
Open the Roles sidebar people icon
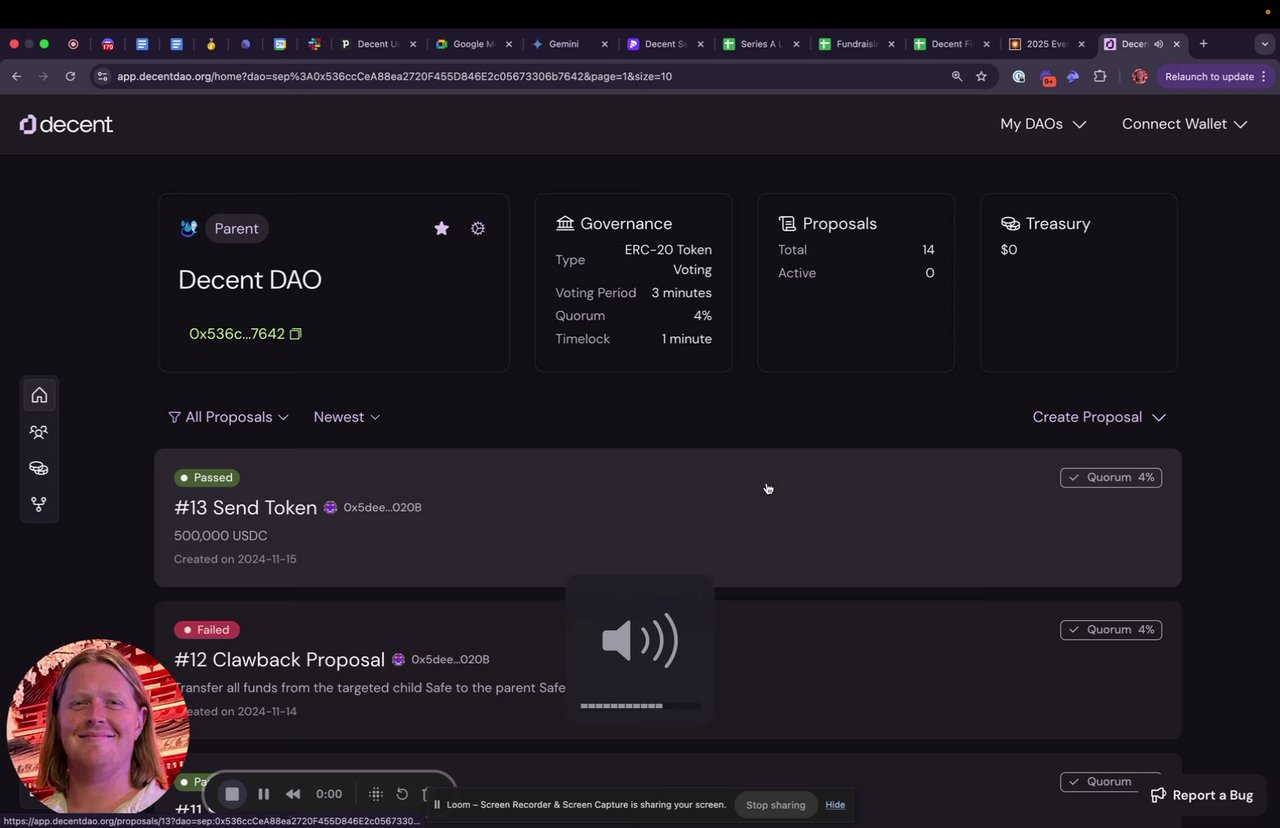(39, 432)
